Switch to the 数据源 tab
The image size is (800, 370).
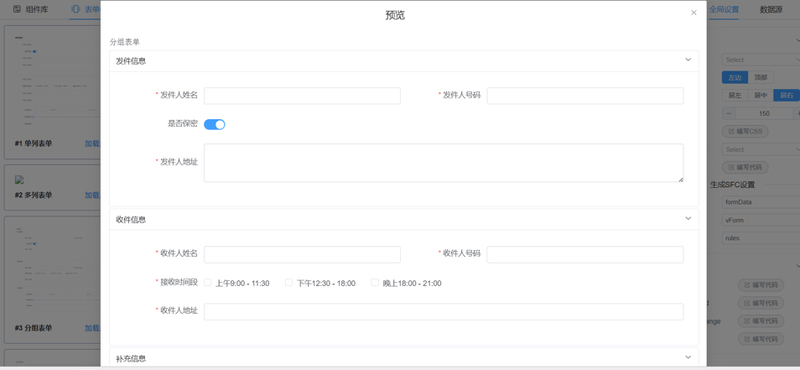coord(770,9)
